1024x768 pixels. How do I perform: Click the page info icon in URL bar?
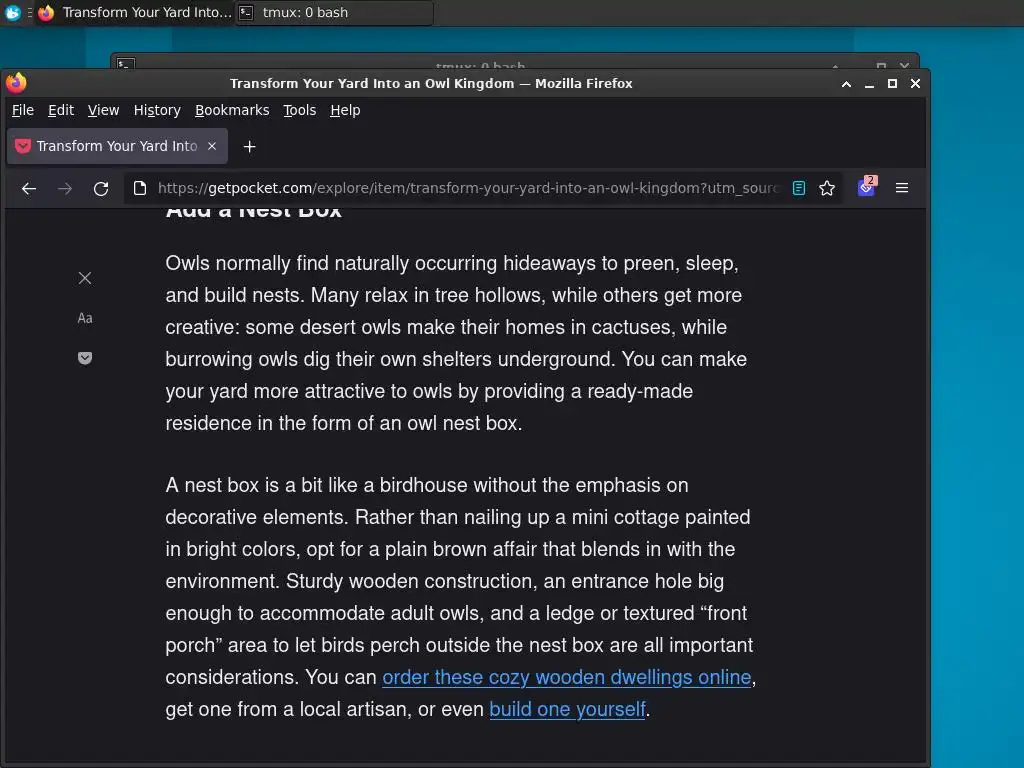pyautogui.click(x=140, y=188)
